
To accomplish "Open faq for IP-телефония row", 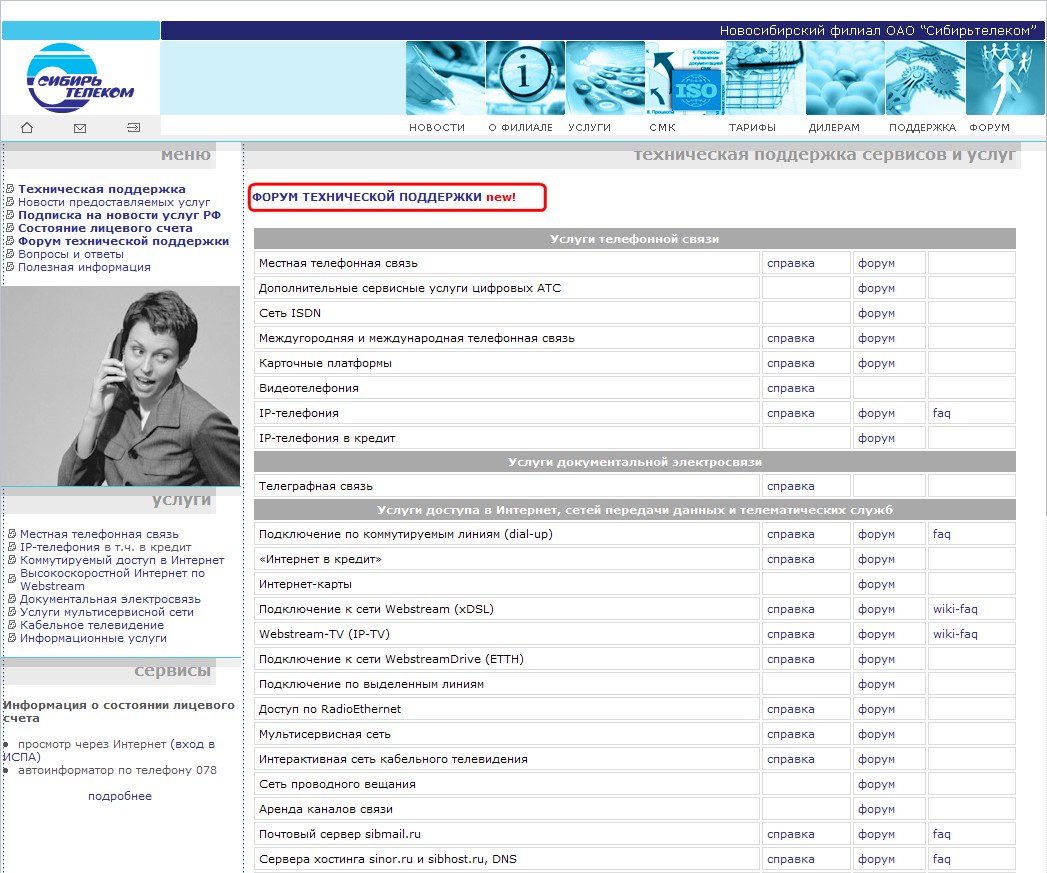I will [x=941, y=413].
